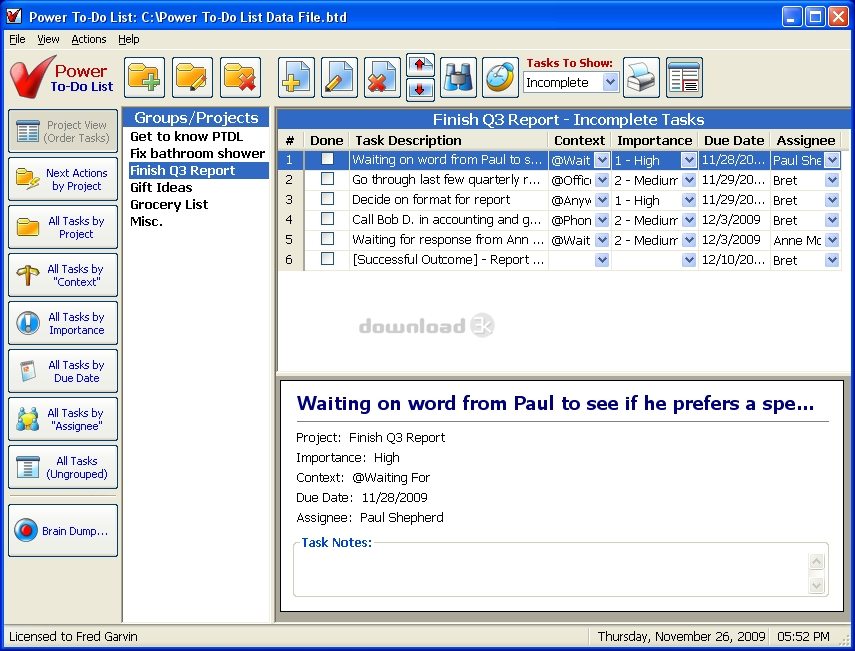Click the Brain Dump button
The height and width of the screenshot is (651, 855).
tap(63, 531)
